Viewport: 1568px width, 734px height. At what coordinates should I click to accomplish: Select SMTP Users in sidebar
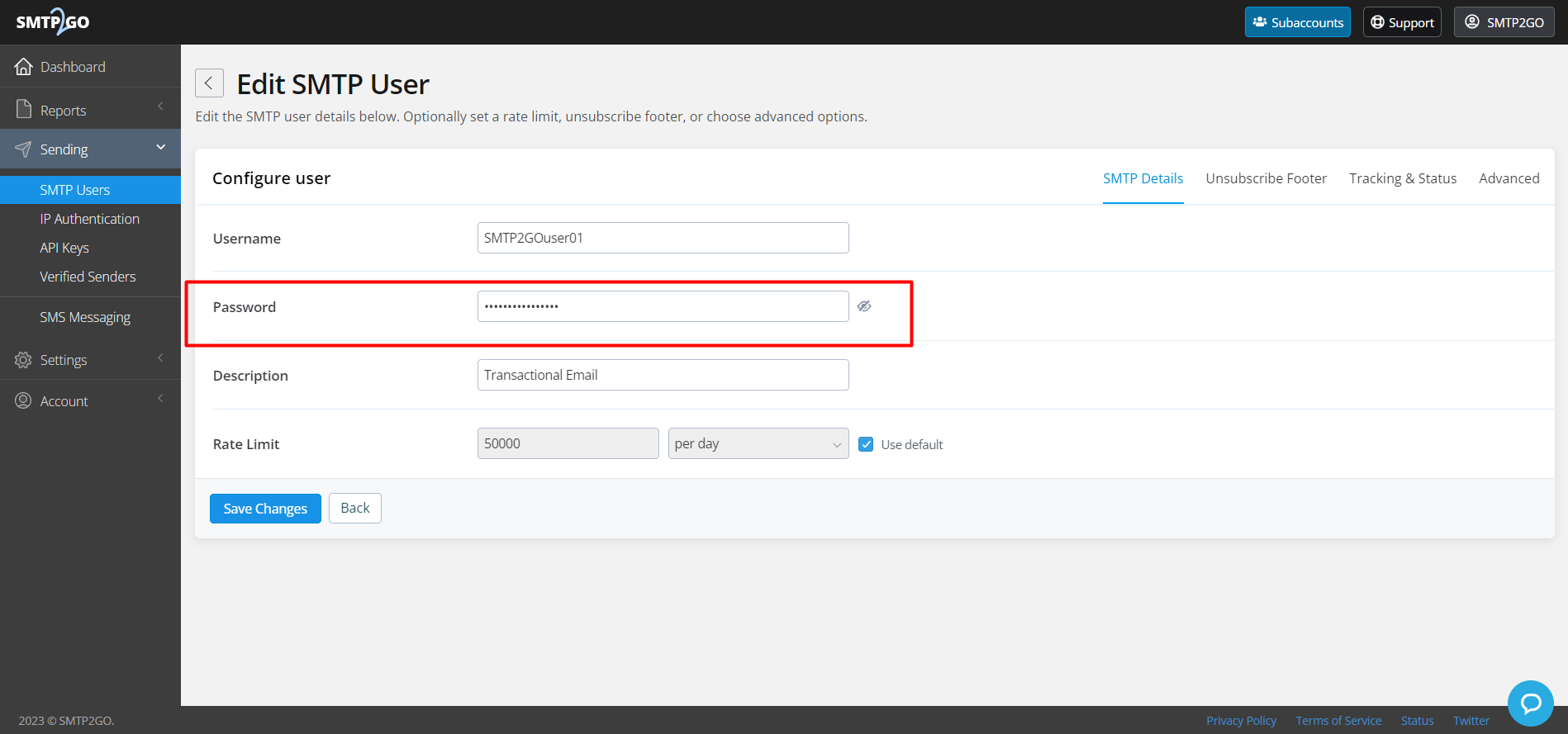pos(90,190)
